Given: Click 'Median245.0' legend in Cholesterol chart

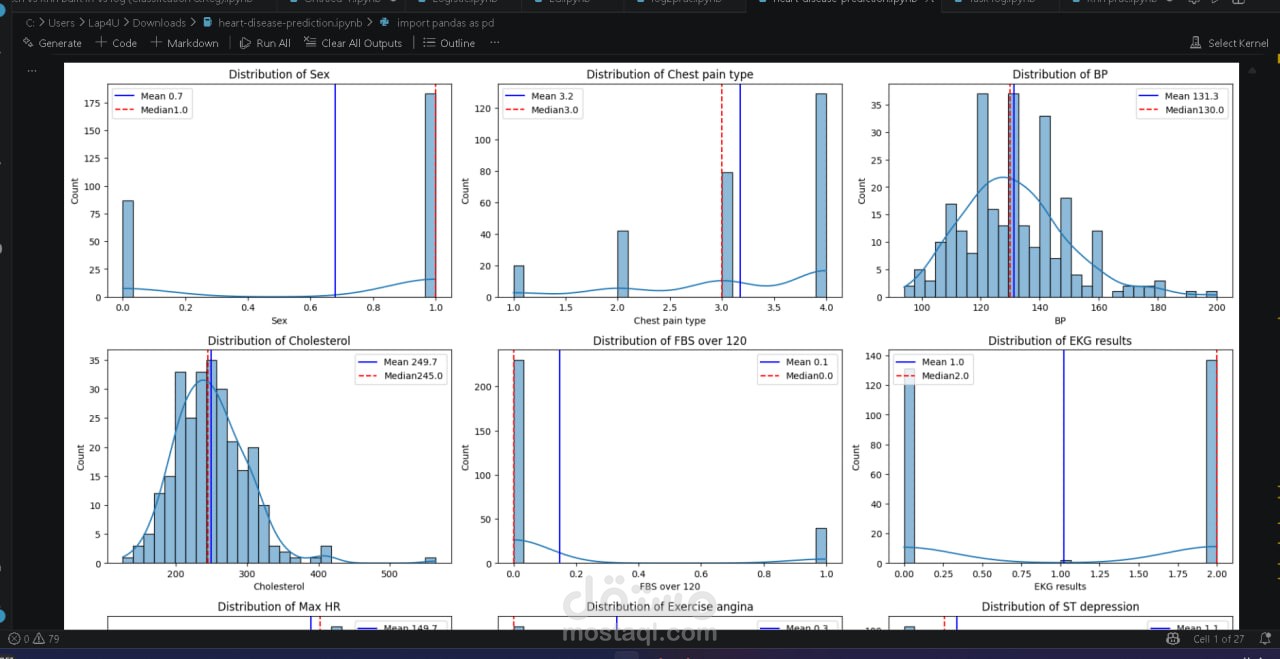Looking at the screenshot, I should (x=413, y=376).
